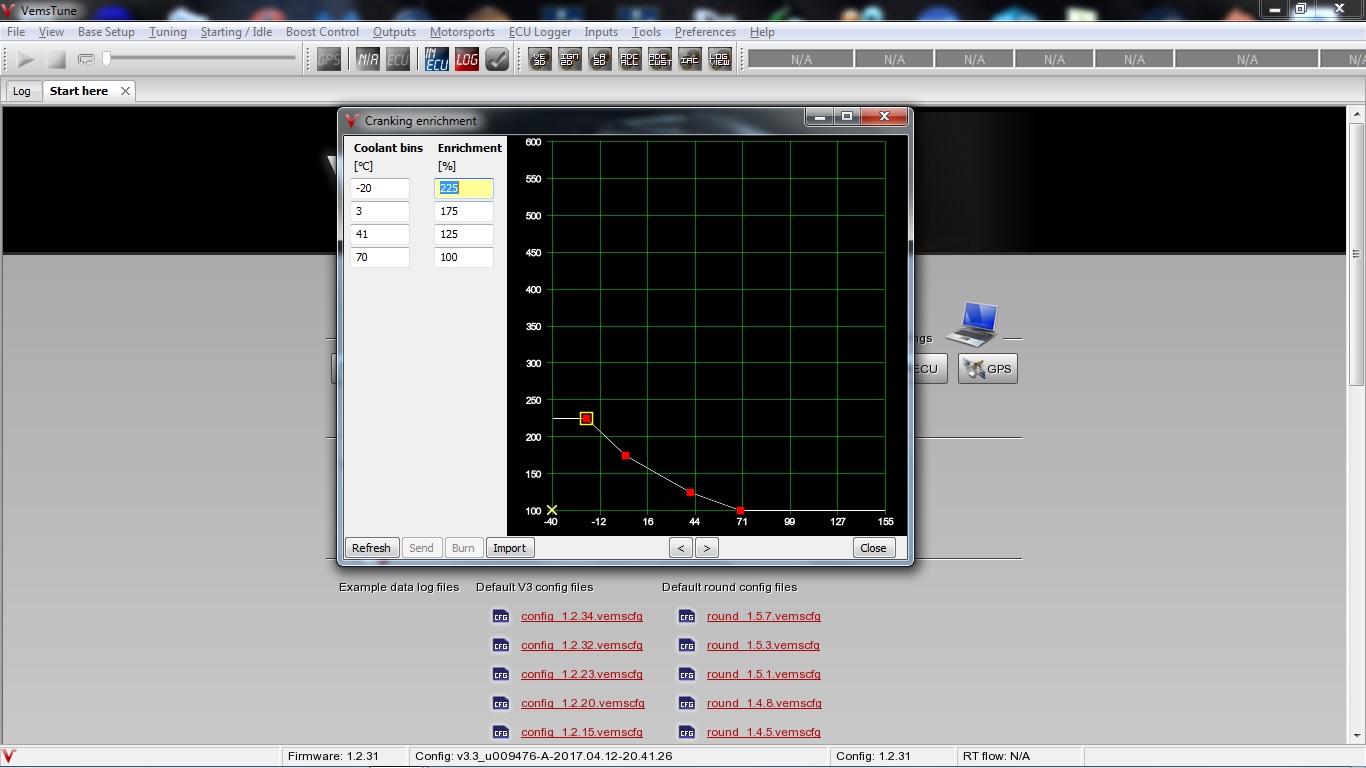Open the LOG VIEW toolbar icon
1366x768 pixels.
point(720,60)
